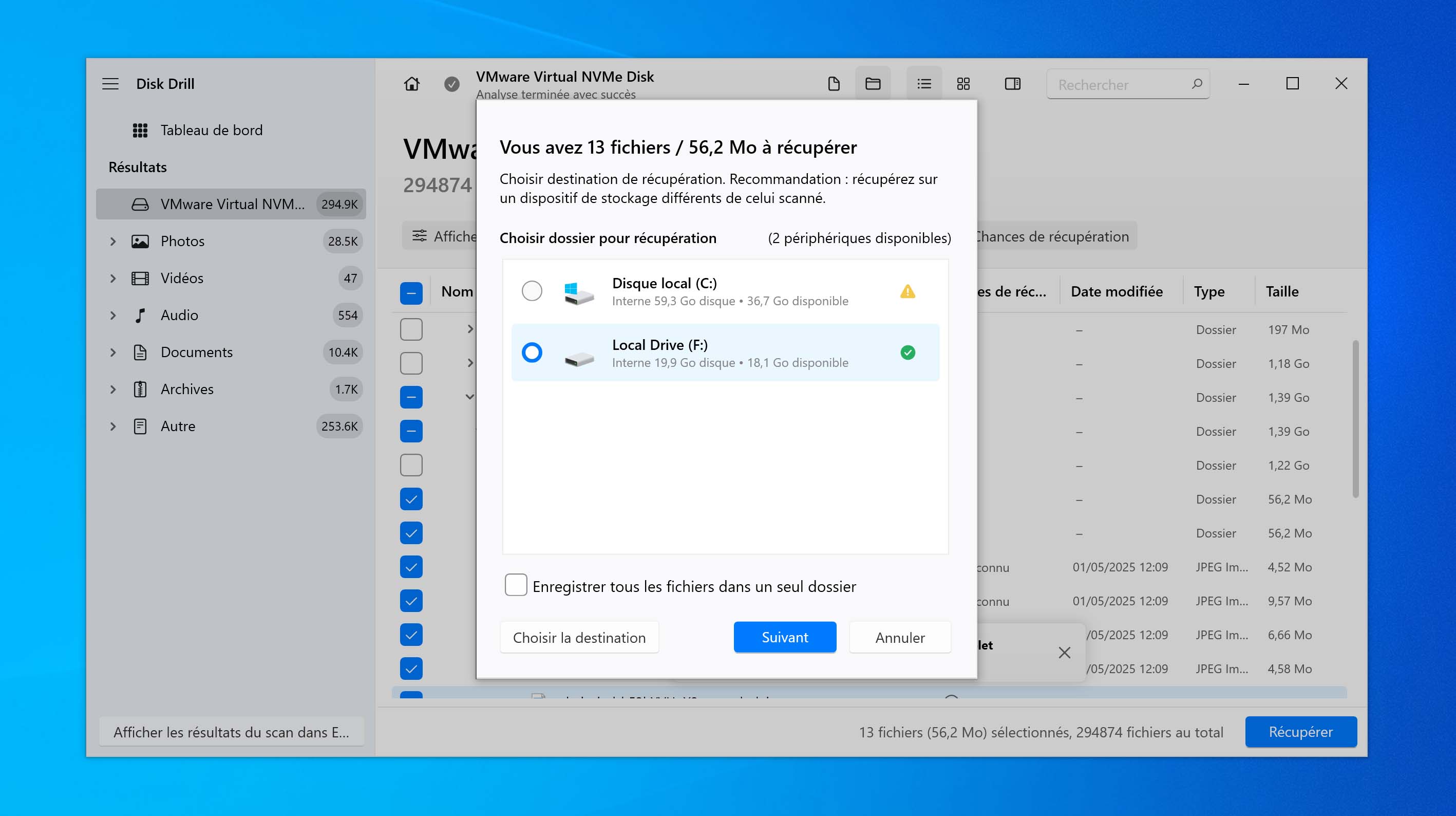Screen dimensions: 1456x816
Task: Expand the Autre category
Action: click(113, 426)
